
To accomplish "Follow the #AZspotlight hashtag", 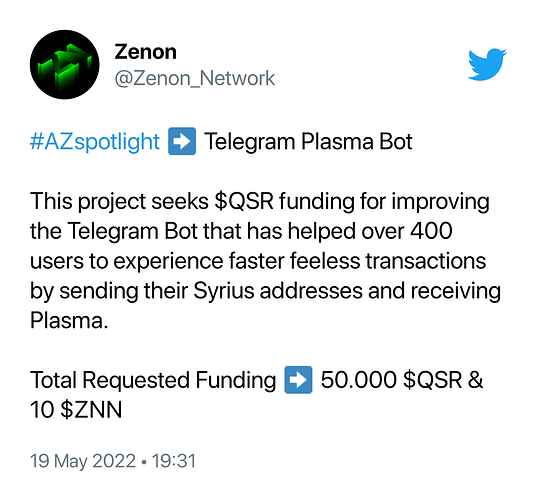I will pyautogui.click(x=95, y=141).
